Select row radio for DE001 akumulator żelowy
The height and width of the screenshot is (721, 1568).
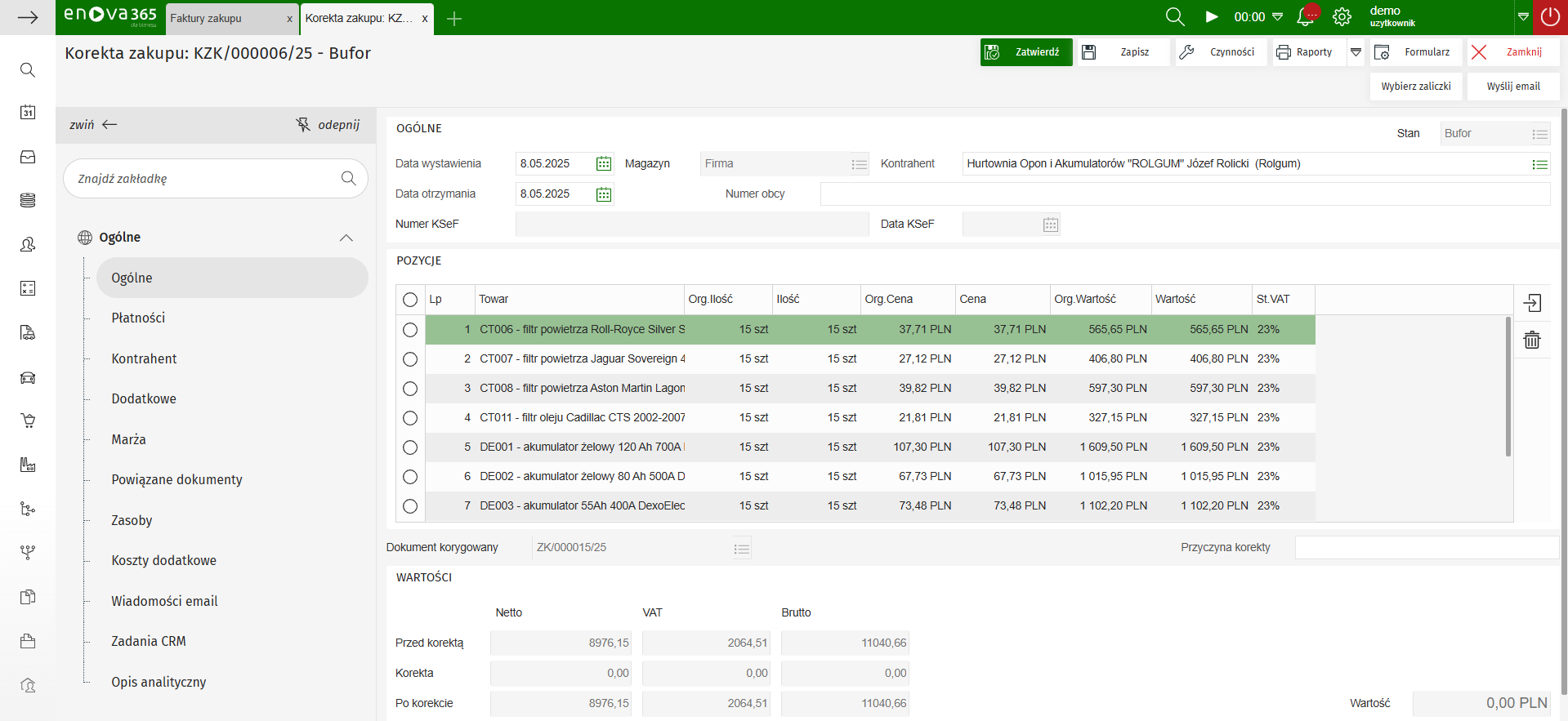pyautogui.click(x=410, y=447)
